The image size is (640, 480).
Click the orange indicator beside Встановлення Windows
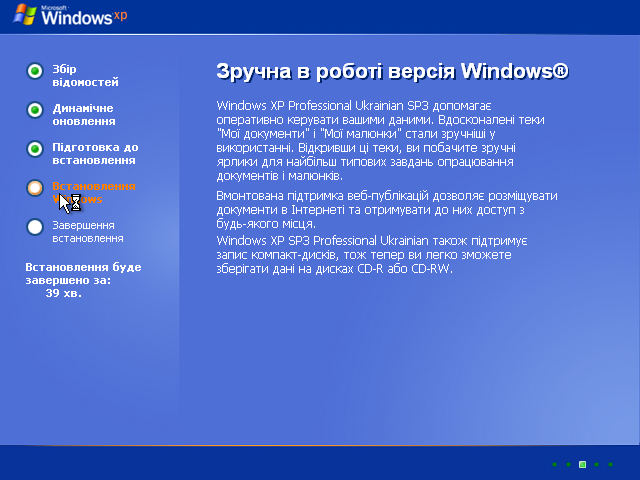coord(35,188)
